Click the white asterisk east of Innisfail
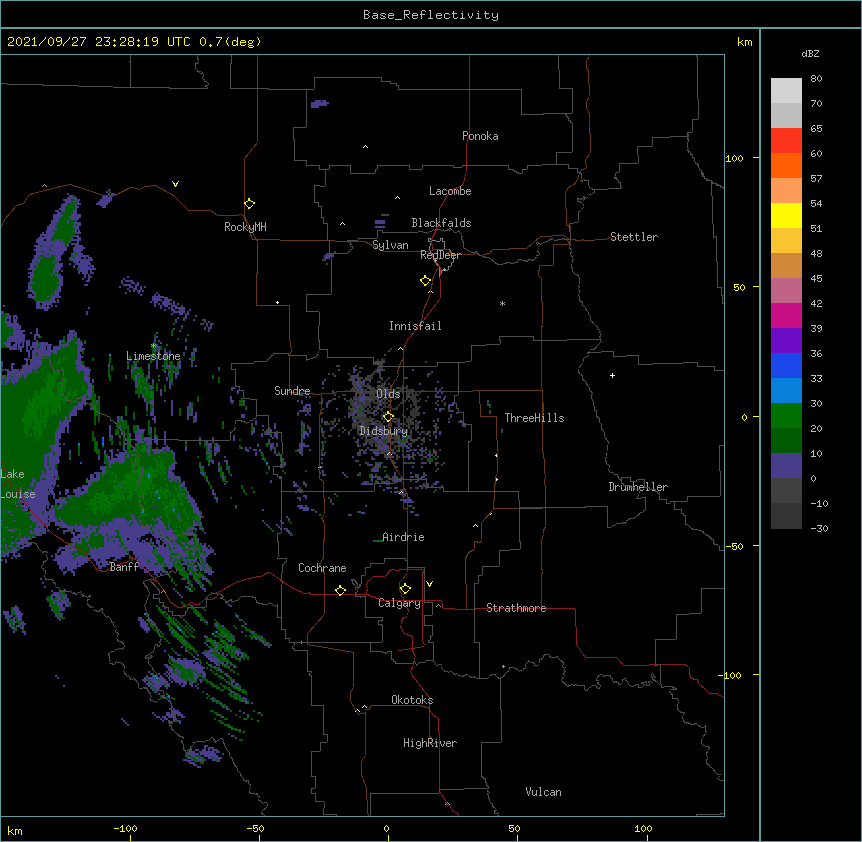 tap(502, 303)
